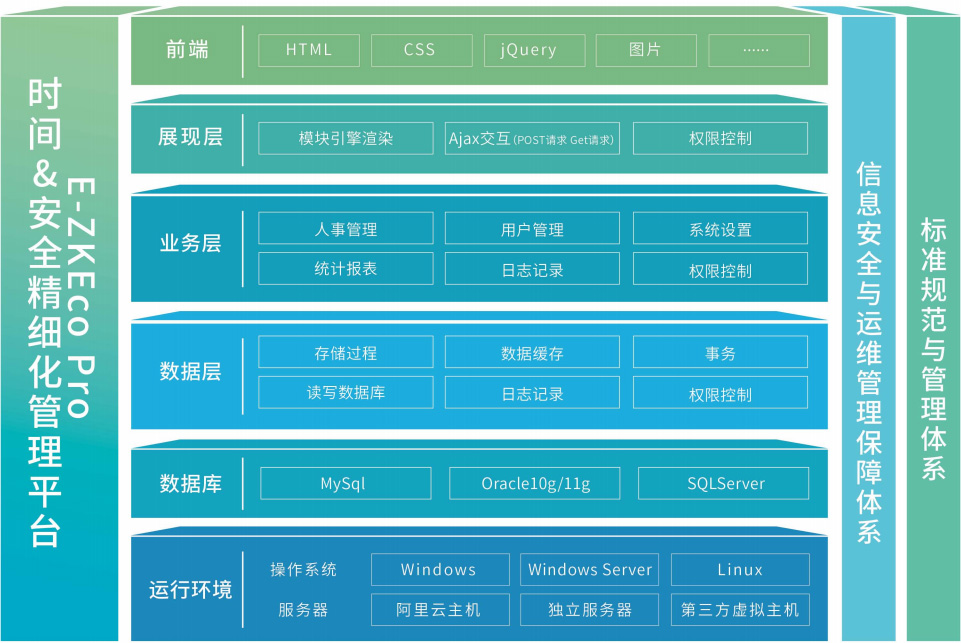Click the 人事管理 box
The image size is (961, 643).
pos(345,229)
